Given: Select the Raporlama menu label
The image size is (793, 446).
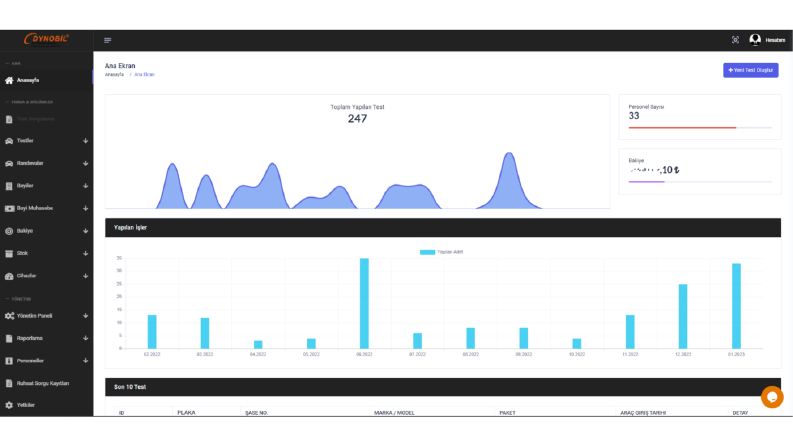Looking at the screenshot, I should pos(30,338).
